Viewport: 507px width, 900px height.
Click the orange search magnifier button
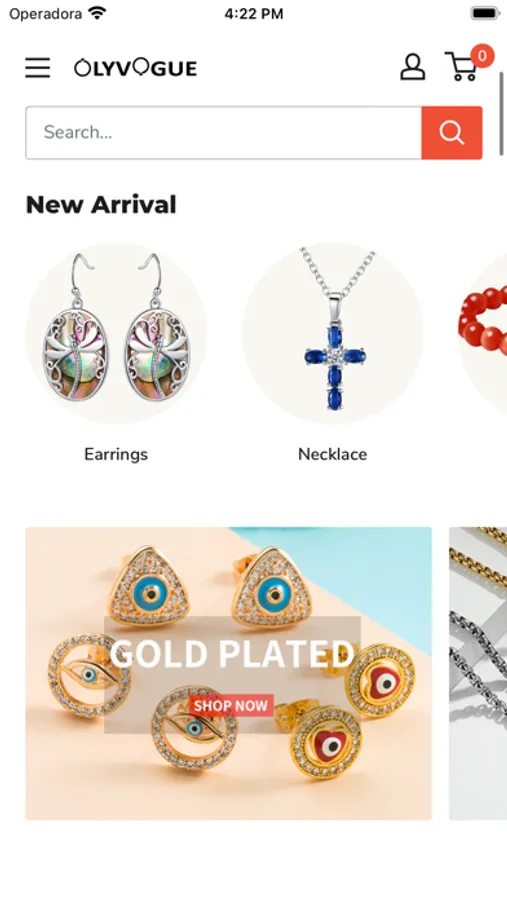click(452, 133)
